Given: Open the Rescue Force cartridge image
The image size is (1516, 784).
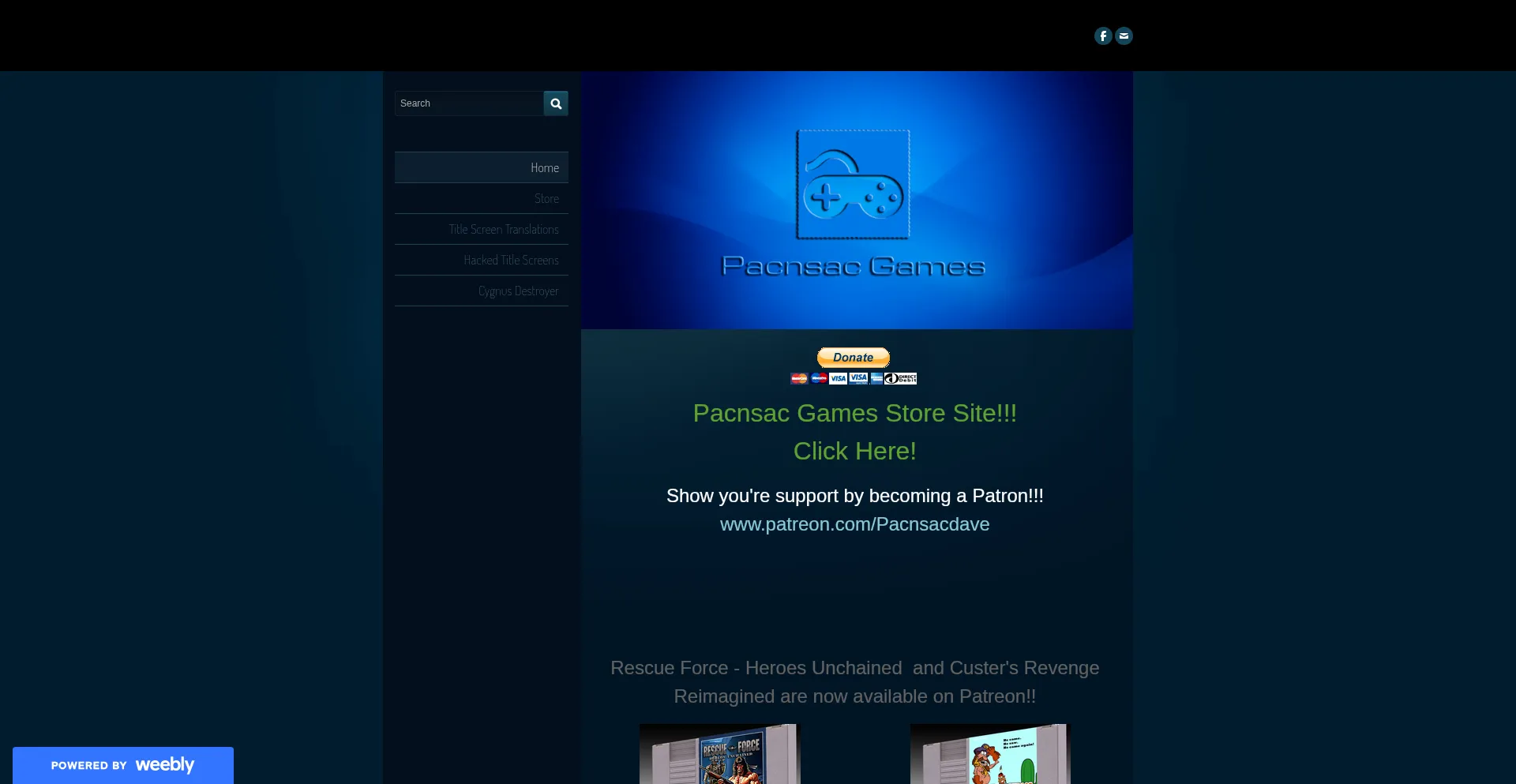Looking at the screenshot, I should 720,754.
